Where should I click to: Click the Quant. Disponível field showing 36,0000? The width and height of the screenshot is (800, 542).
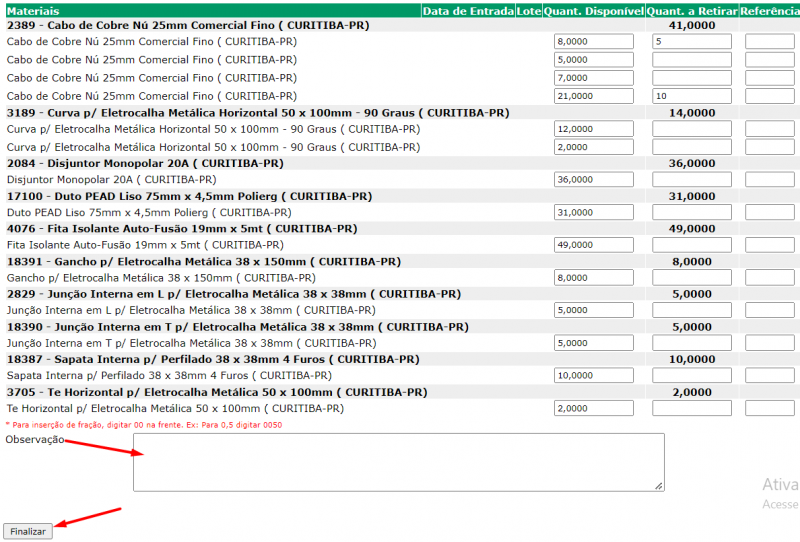[593, 180]
